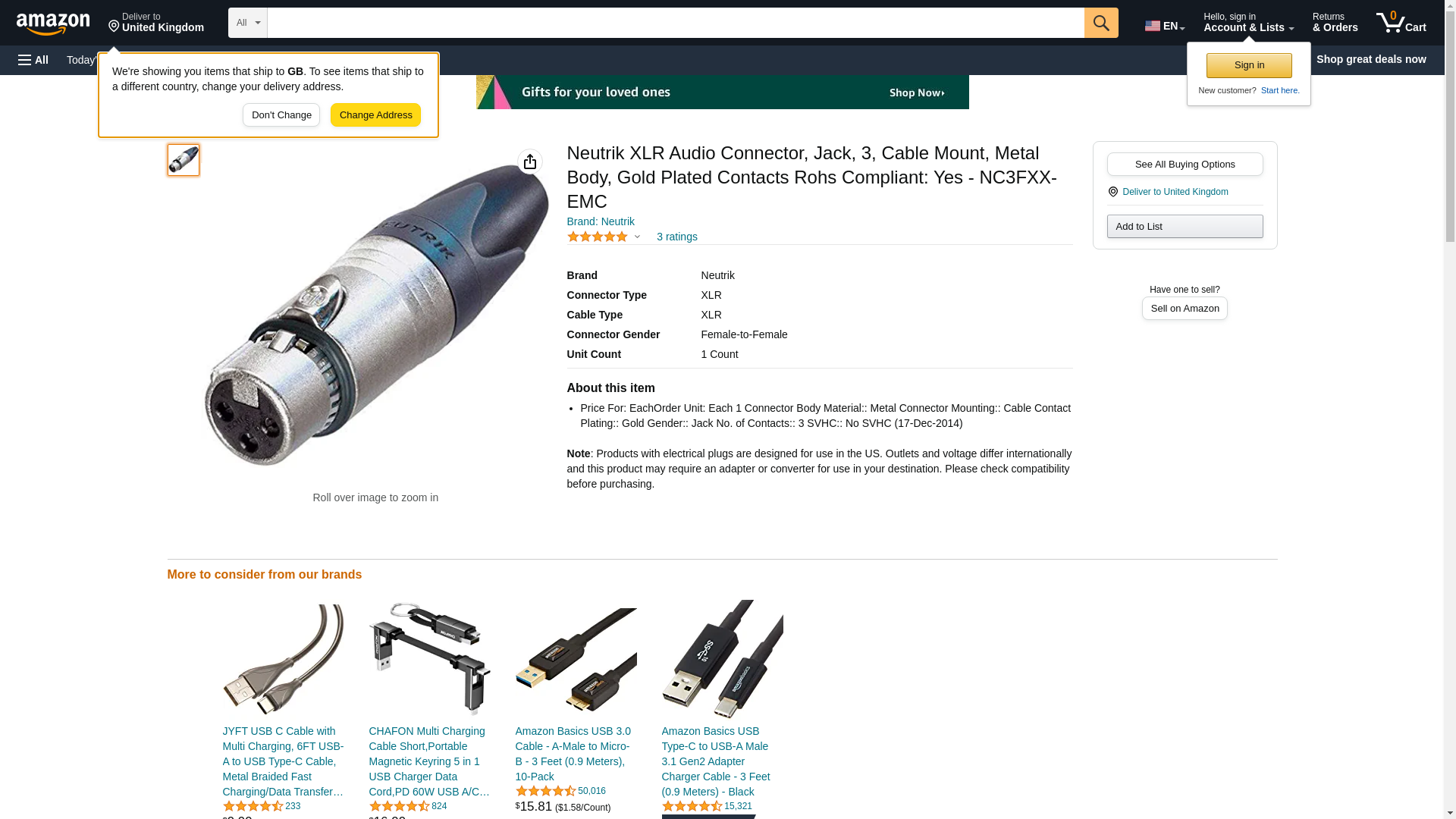The width and height of the screenshot is (1456, 819).
Task: Click the Amazon logo
Action: (x=53, y=24)
